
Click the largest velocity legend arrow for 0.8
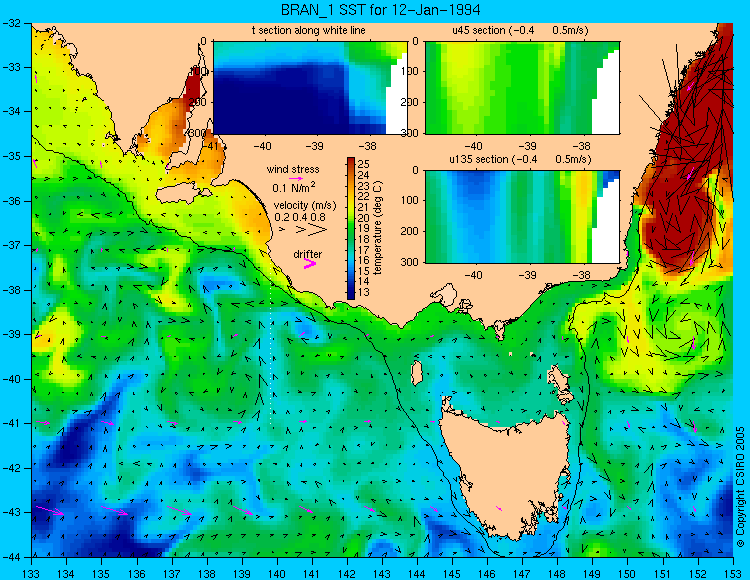click(x=317, y=230)
